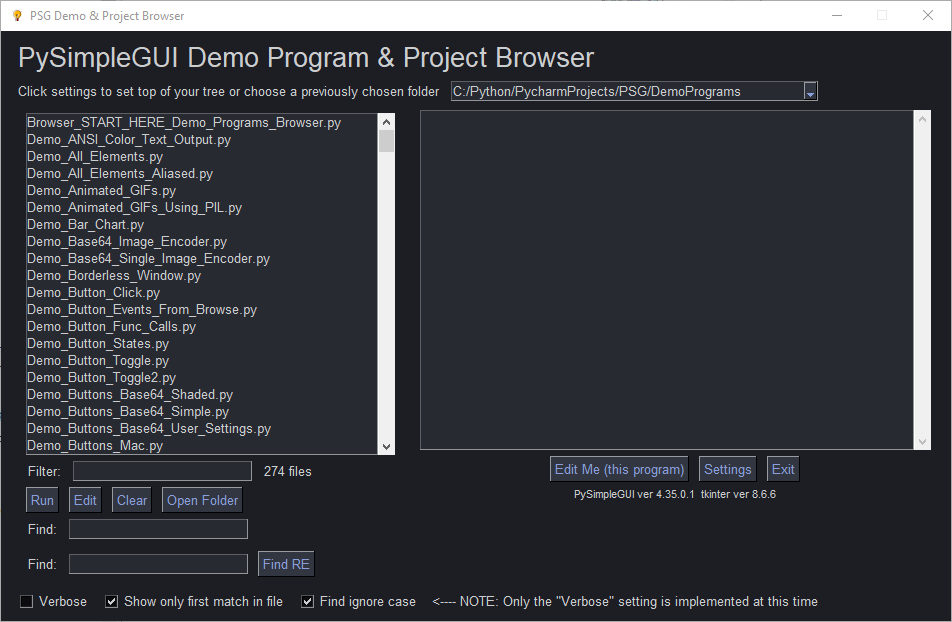Click the DemoPrograms folder path combo box
The width and height of the screenshot is (952, 622).
[x=634, y=91]
